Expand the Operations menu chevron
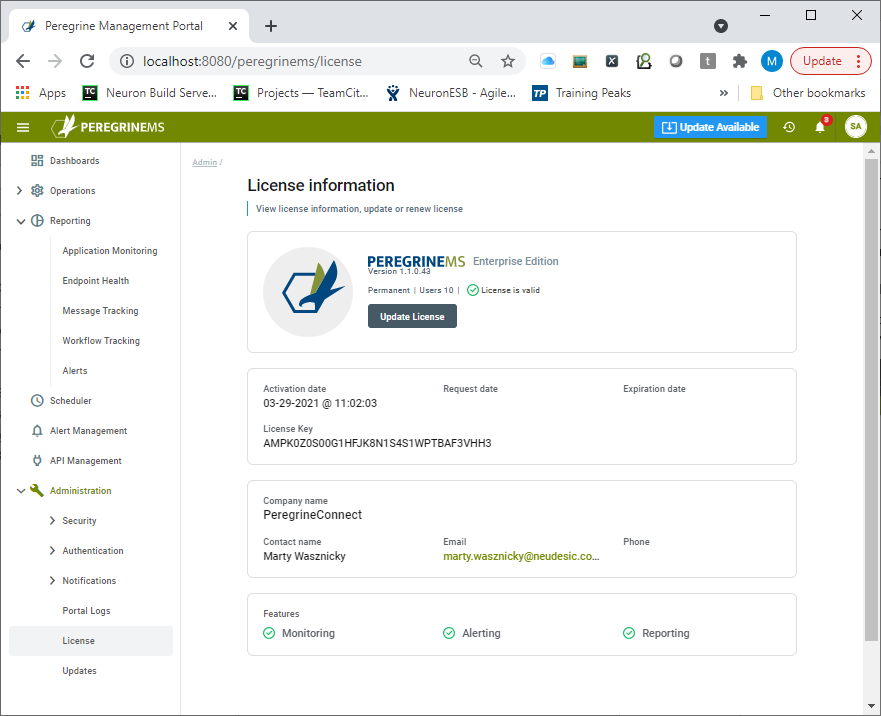This screenshot has width=881, height=716. coord(20,191)
